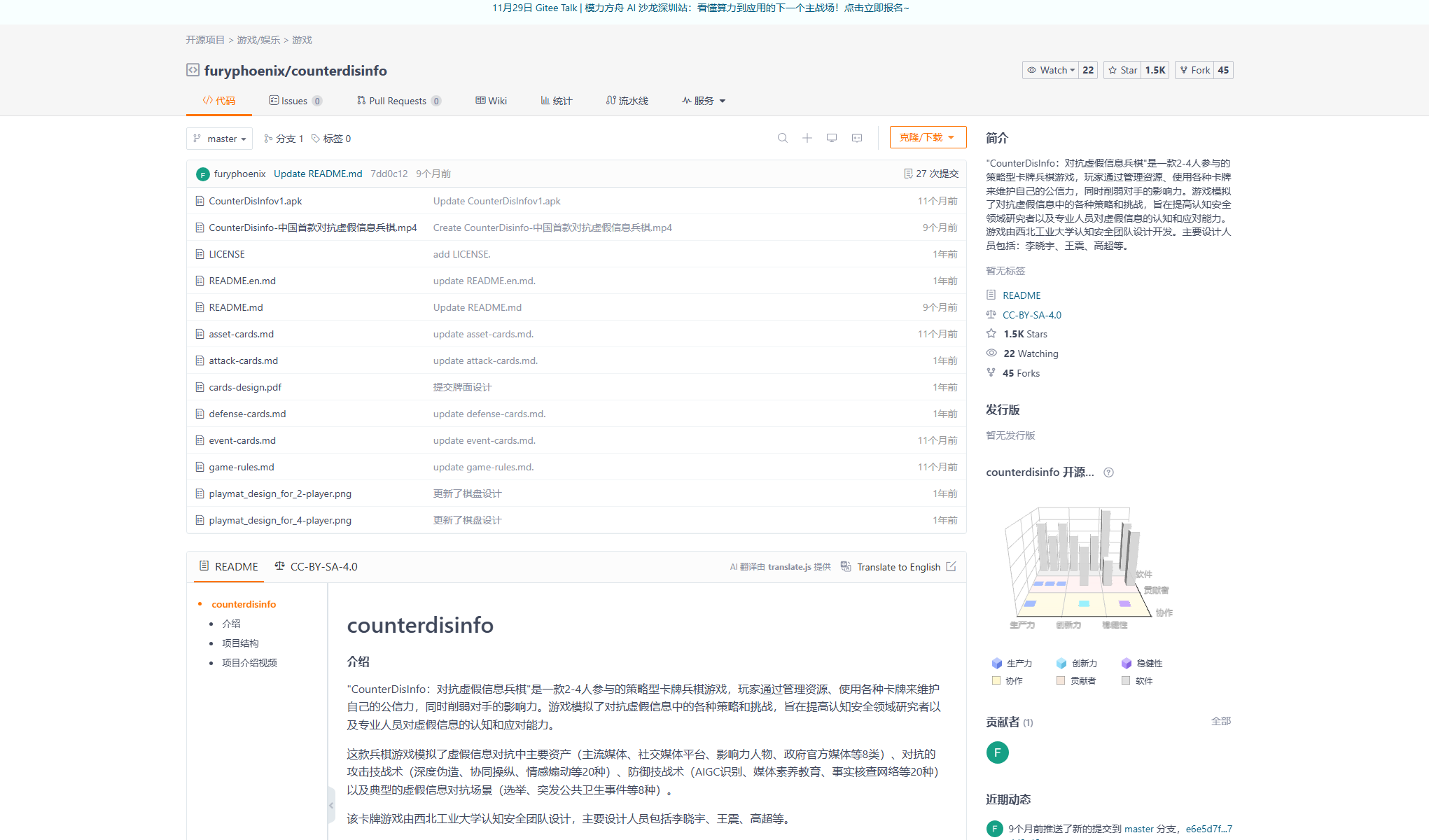Toggle the 软件 legend checkbox
This screenshot has width=1429, height=840.
(x=1126, y=680)
